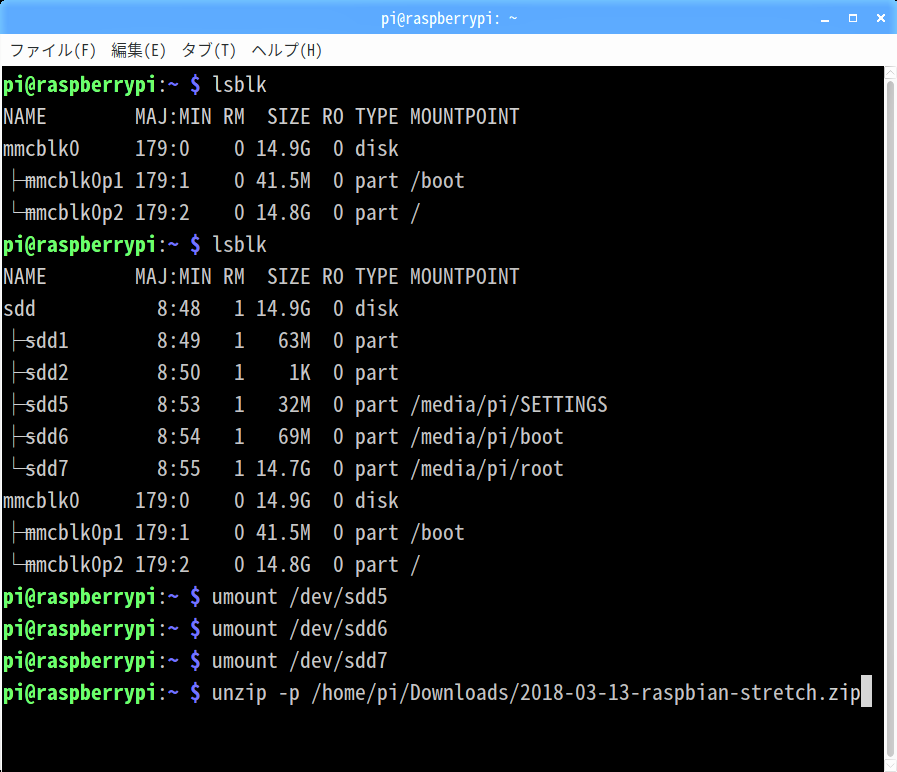Viewport: 897px width, 772px height.
Task: Click the /media/pi/boot mountpoint
Action: pos(487,437)
